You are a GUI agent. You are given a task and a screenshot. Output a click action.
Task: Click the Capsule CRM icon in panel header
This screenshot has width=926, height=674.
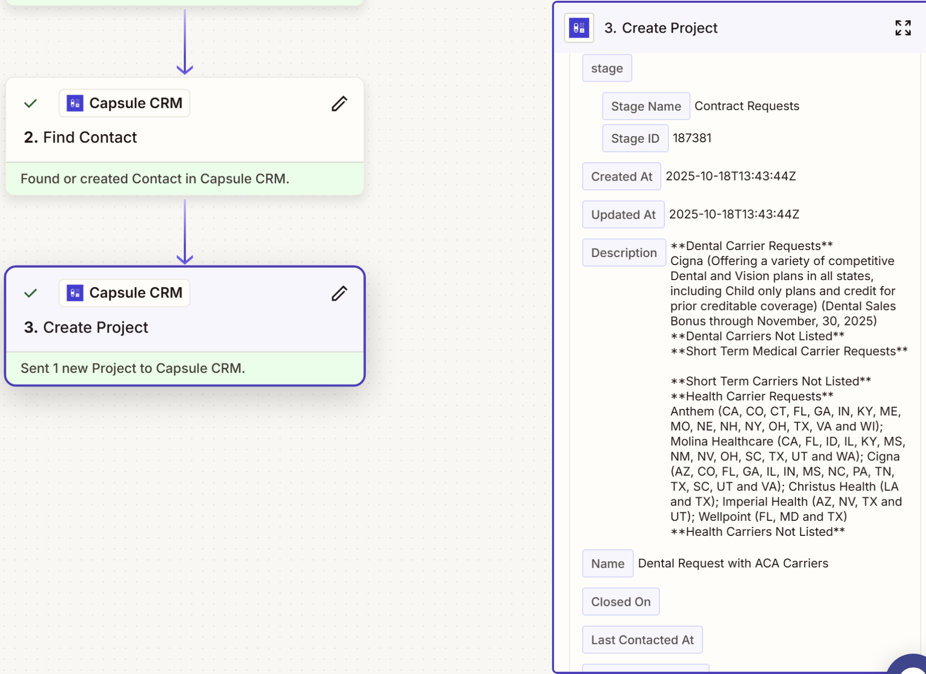point(579,28)
